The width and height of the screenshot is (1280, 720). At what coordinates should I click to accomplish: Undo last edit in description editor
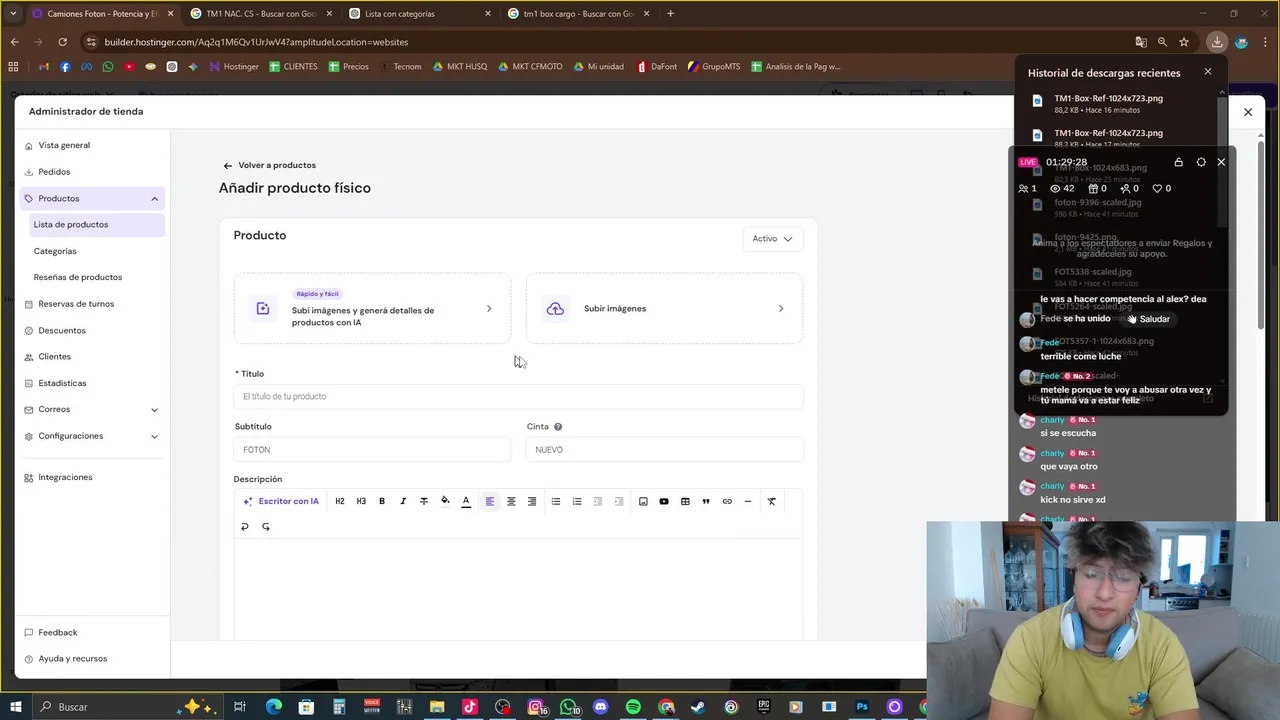(x=245, y=526)
